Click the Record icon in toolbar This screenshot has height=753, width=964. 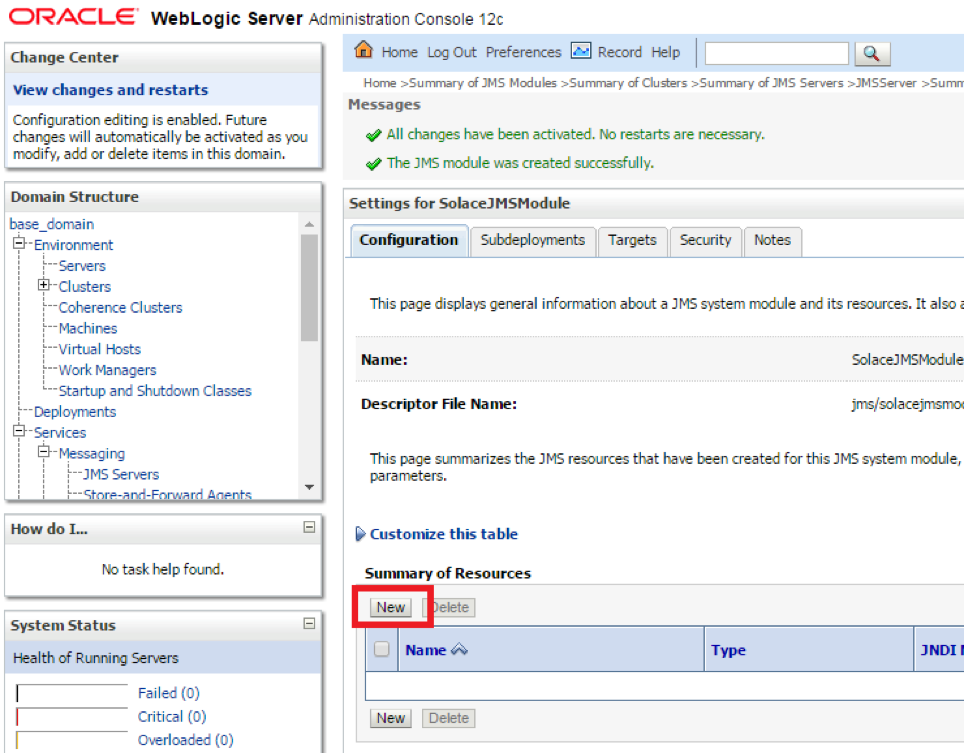(581, 51)
